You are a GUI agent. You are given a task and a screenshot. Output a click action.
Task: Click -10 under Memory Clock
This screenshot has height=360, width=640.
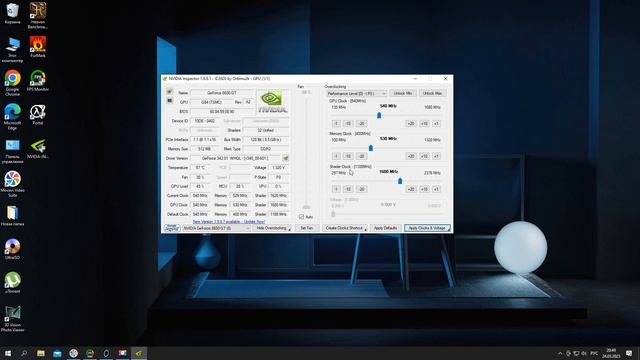coord(348,156)
